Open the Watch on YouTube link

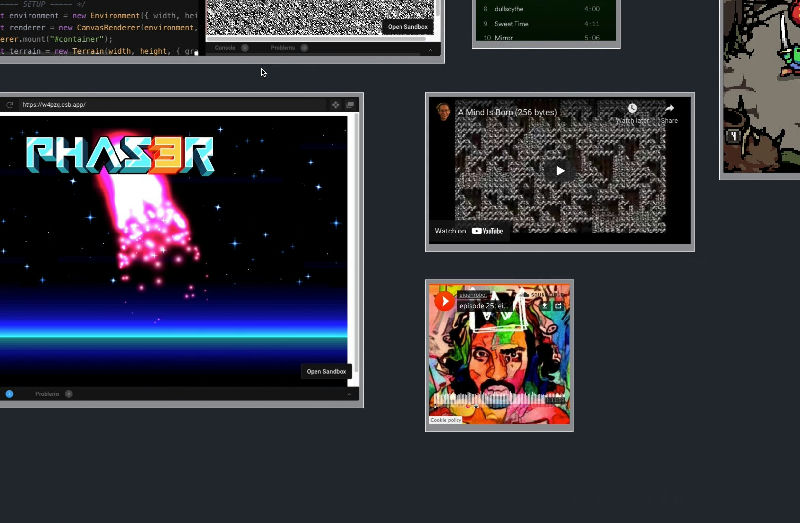point(469,231)
